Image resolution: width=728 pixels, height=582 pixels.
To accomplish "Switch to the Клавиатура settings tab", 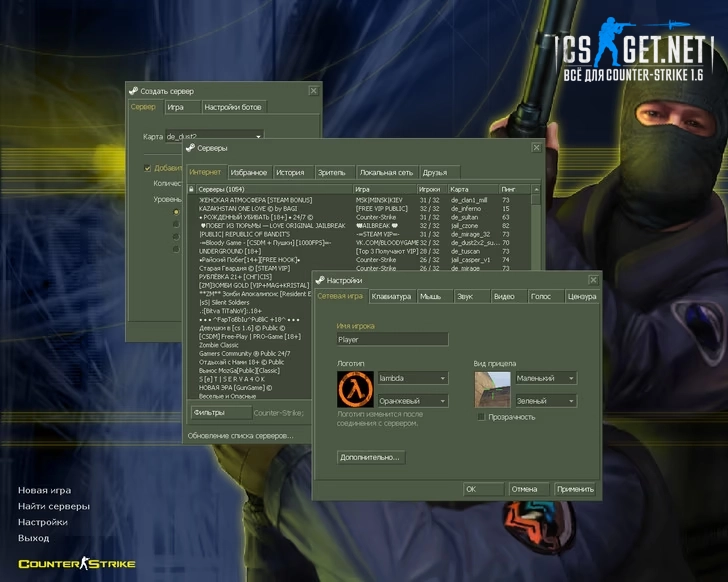I will tap(390, 297).
